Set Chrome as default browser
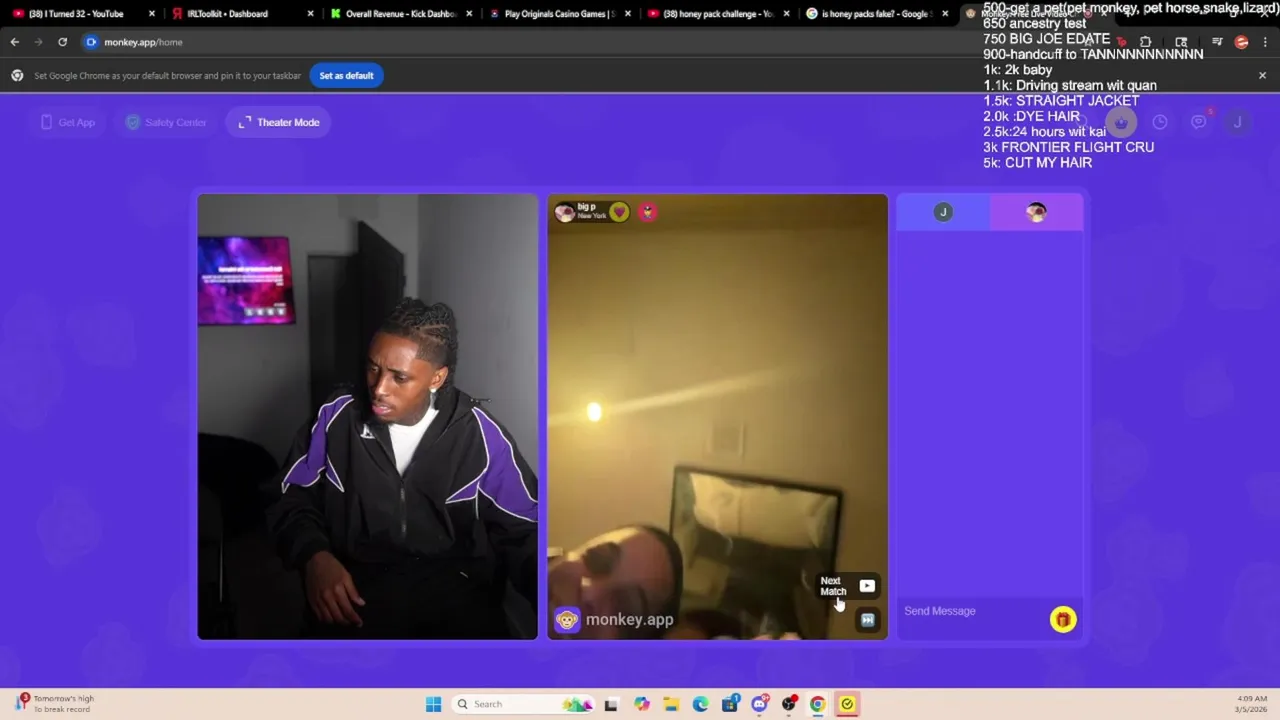Viewport: 1280px width, 720px height. tap(346, 75)
